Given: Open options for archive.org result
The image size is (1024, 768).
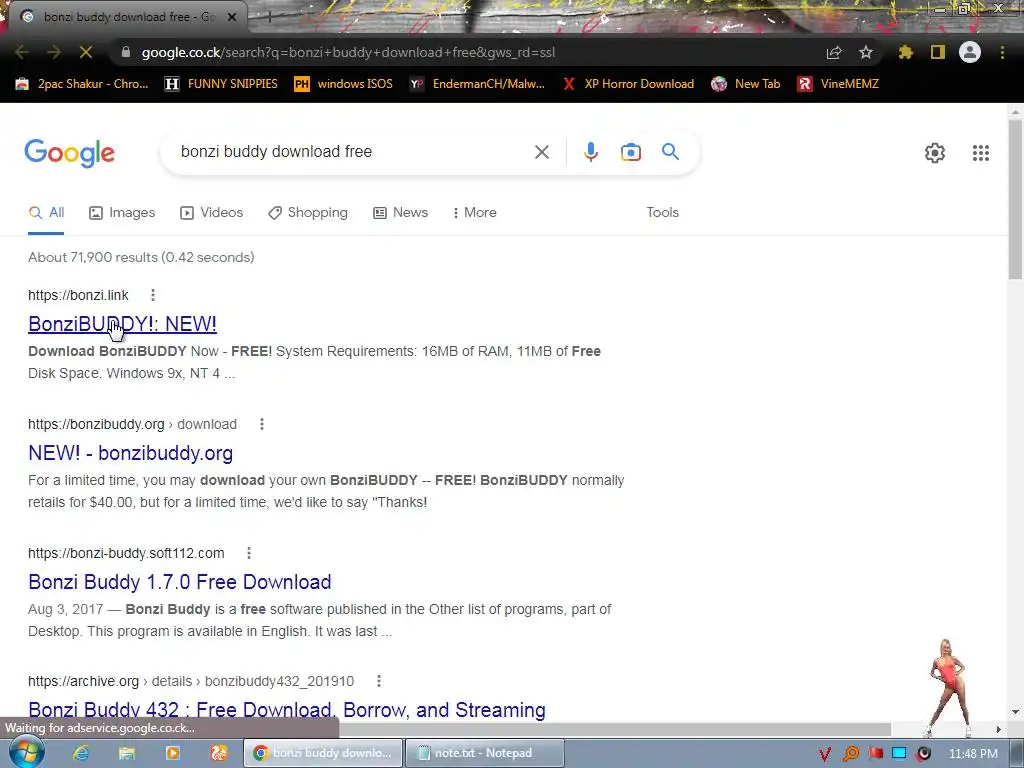Looking at the screenshot, I should click(x=379, y=681).
